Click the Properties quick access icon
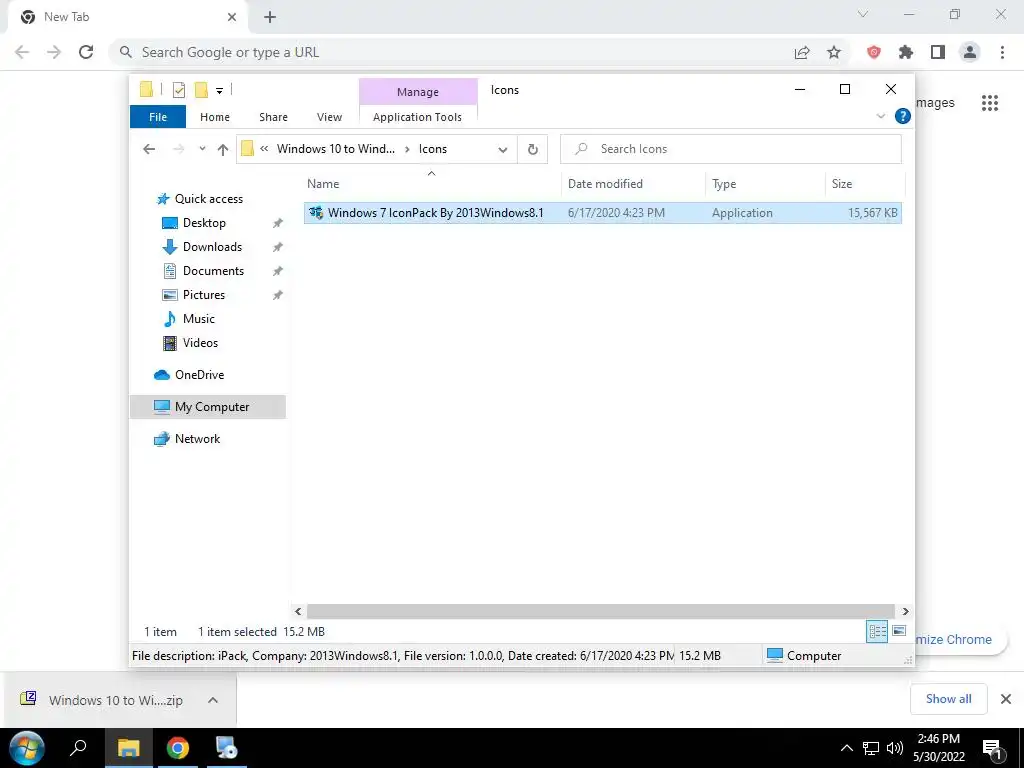This screenshot has height=768, width=1024. coord(178,89)
